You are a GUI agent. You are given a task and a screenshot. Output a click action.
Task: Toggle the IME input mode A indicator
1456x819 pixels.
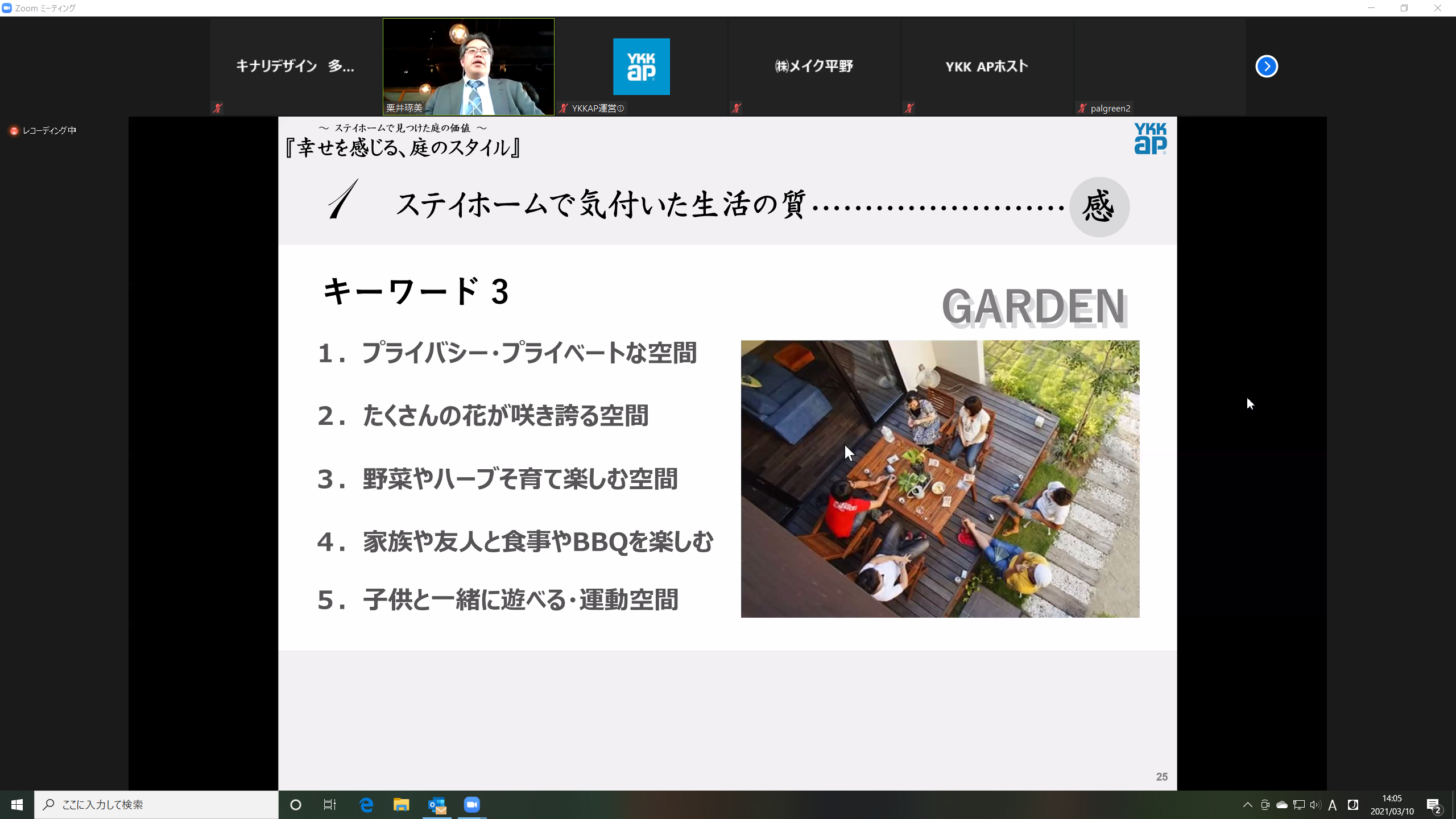point(1333,805)
